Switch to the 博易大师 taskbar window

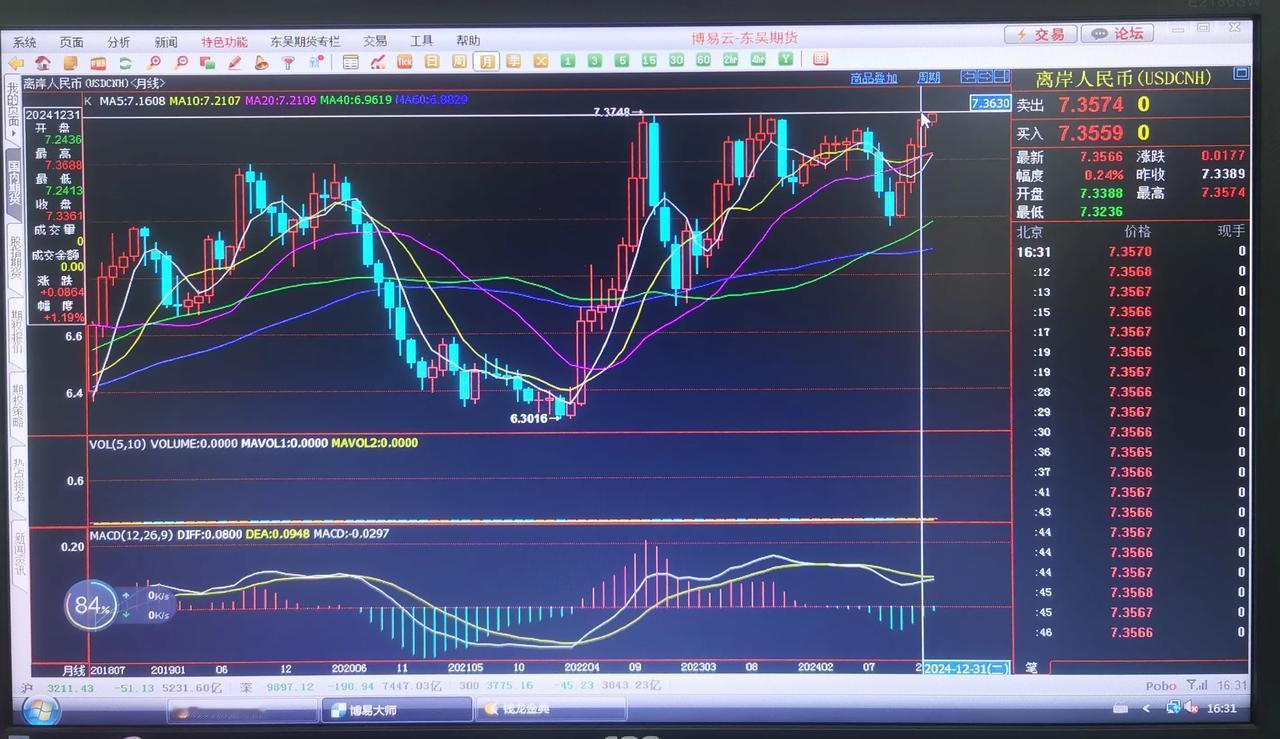coord(397,710)
